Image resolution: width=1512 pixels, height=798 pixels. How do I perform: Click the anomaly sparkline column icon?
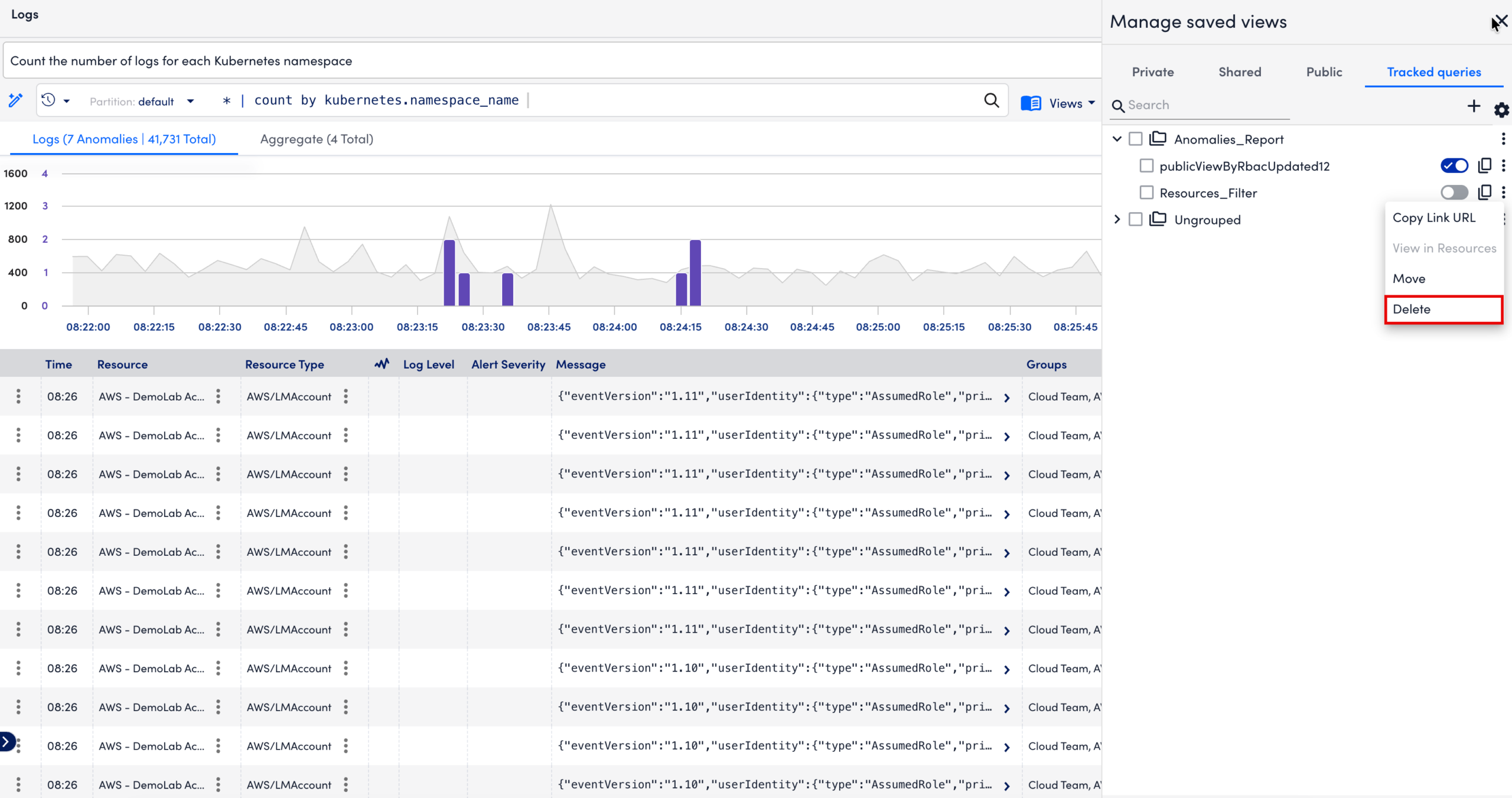(x=382, y=364)
